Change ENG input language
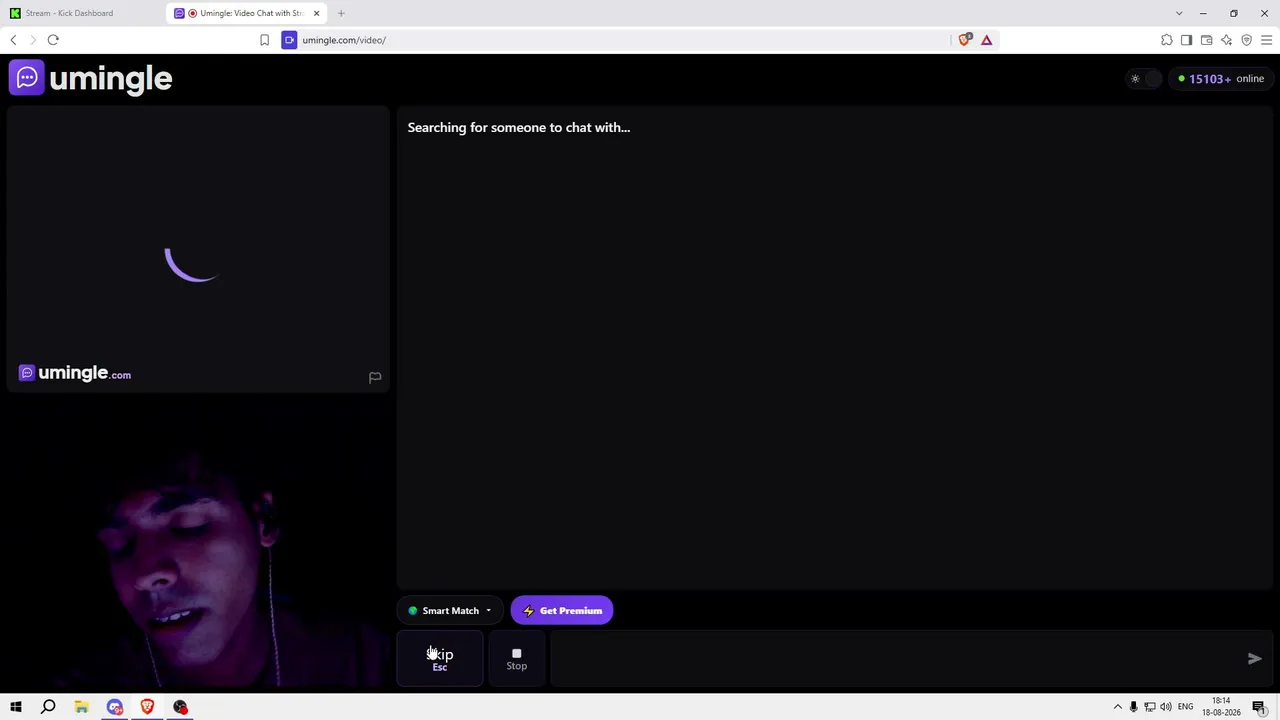 pyautogui.click(x=1186, y=707)
